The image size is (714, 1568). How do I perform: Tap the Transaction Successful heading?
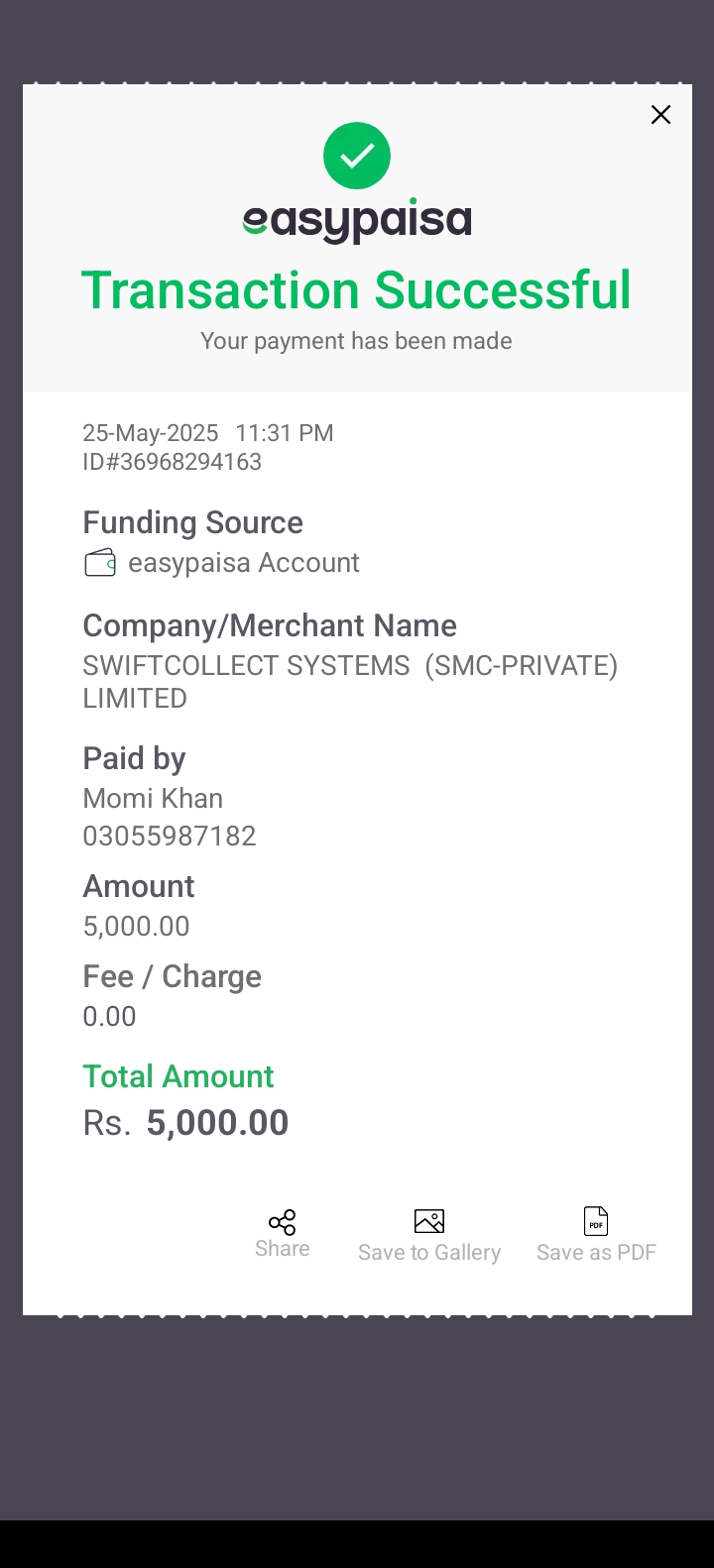pyautogui.click(x=356, y=290)
